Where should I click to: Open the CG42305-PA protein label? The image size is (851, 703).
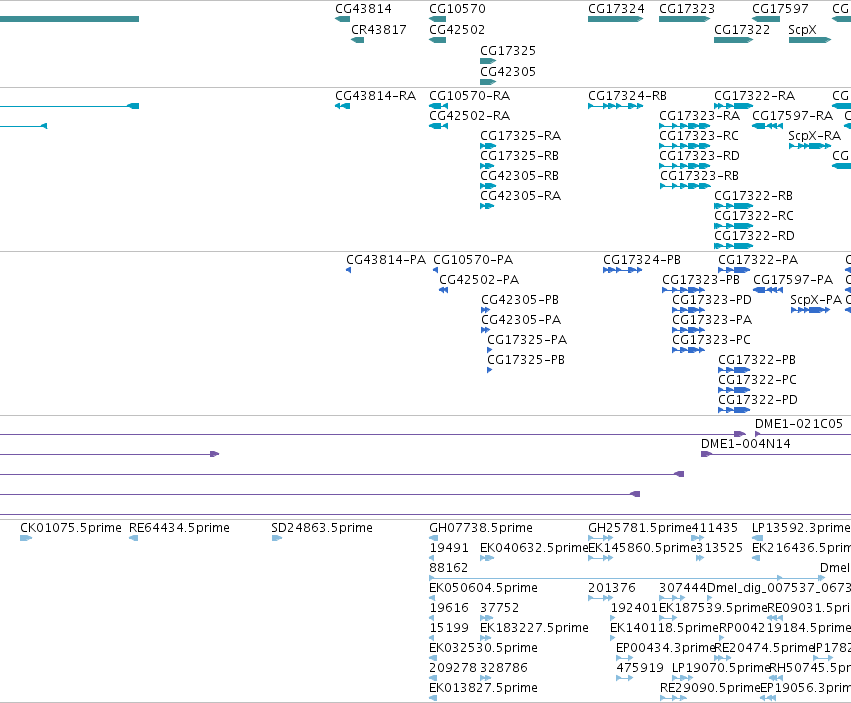[x=521, y=320]
